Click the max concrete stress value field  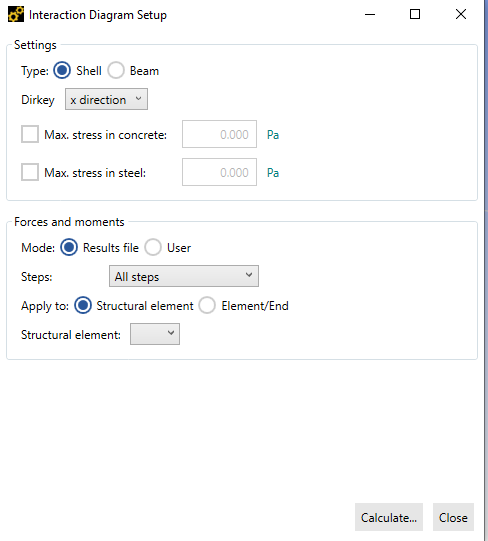[x=219, y=134]
